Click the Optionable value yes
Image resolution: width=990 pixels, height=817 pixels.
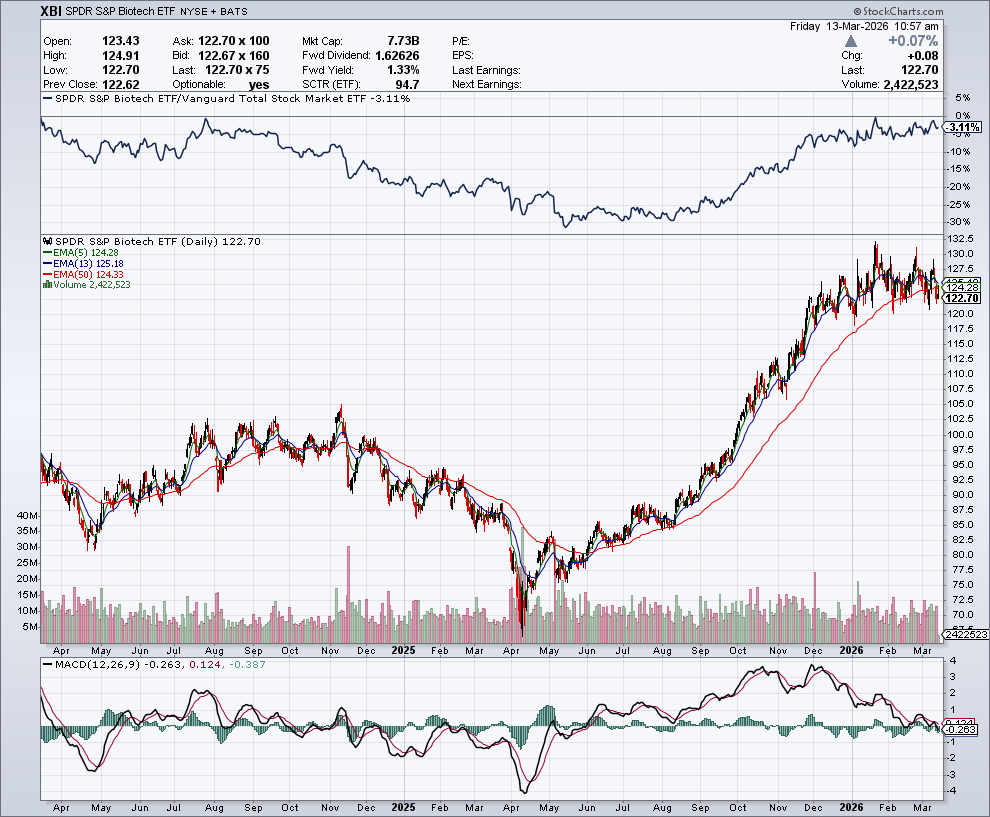259,85
